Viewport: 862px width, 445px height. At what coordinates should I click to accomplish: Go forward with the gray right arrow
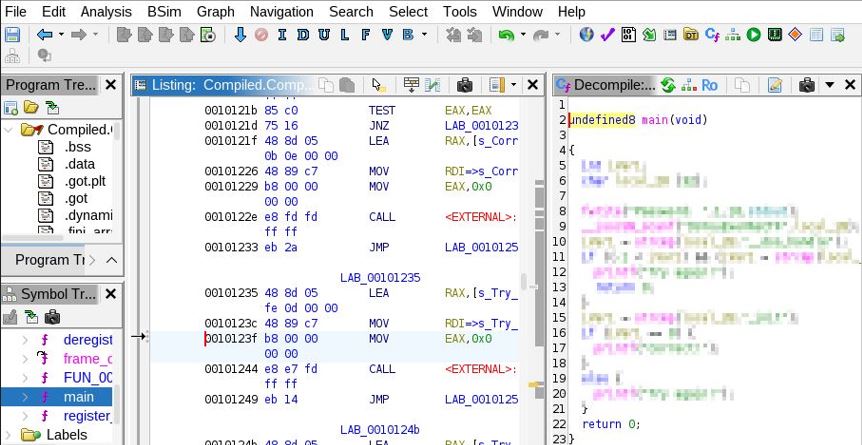(79, 35)
